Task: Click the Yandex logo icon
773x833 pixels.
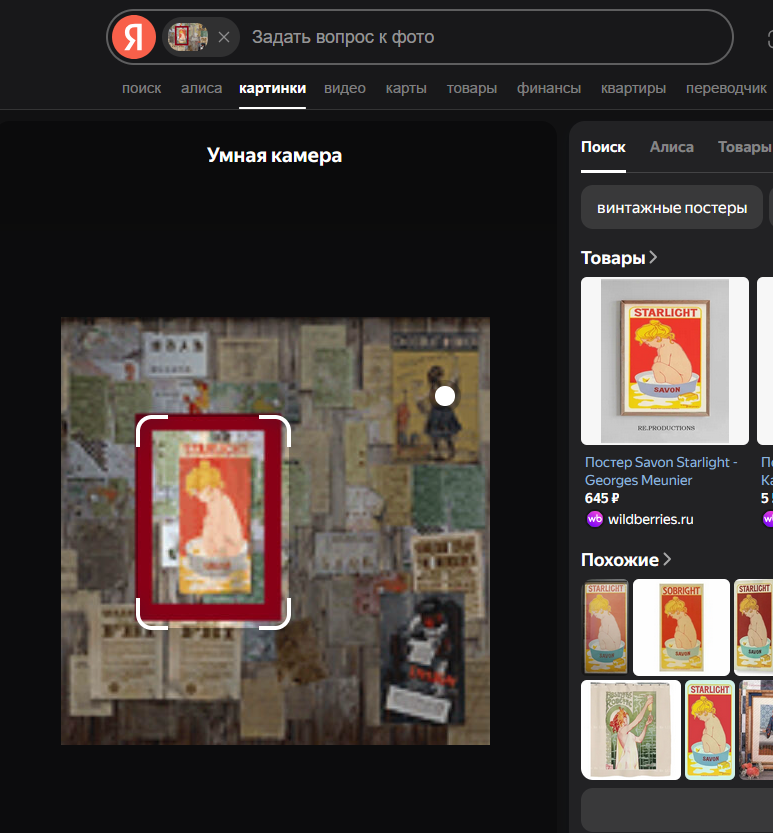Action: pos(134,37)
